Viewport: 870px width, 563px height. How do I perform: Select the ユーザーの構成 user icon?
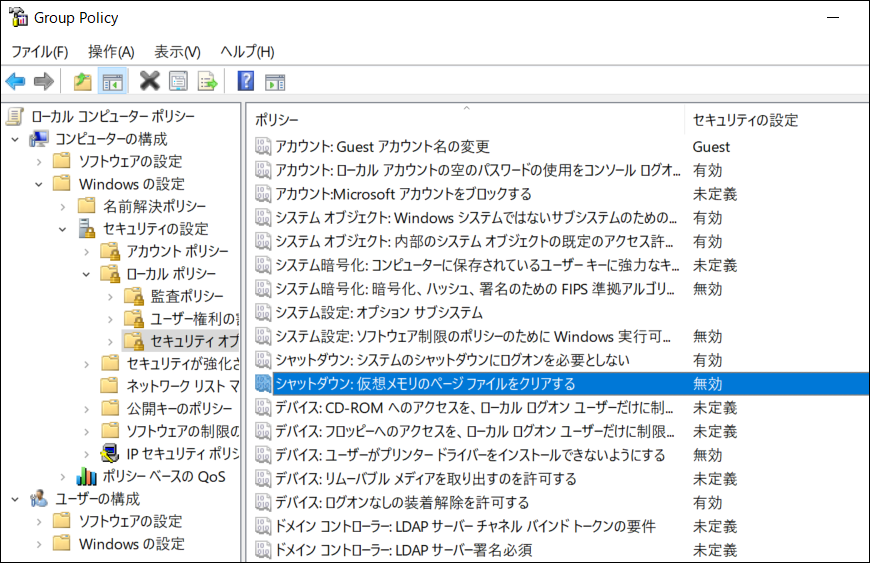point(38,499)
